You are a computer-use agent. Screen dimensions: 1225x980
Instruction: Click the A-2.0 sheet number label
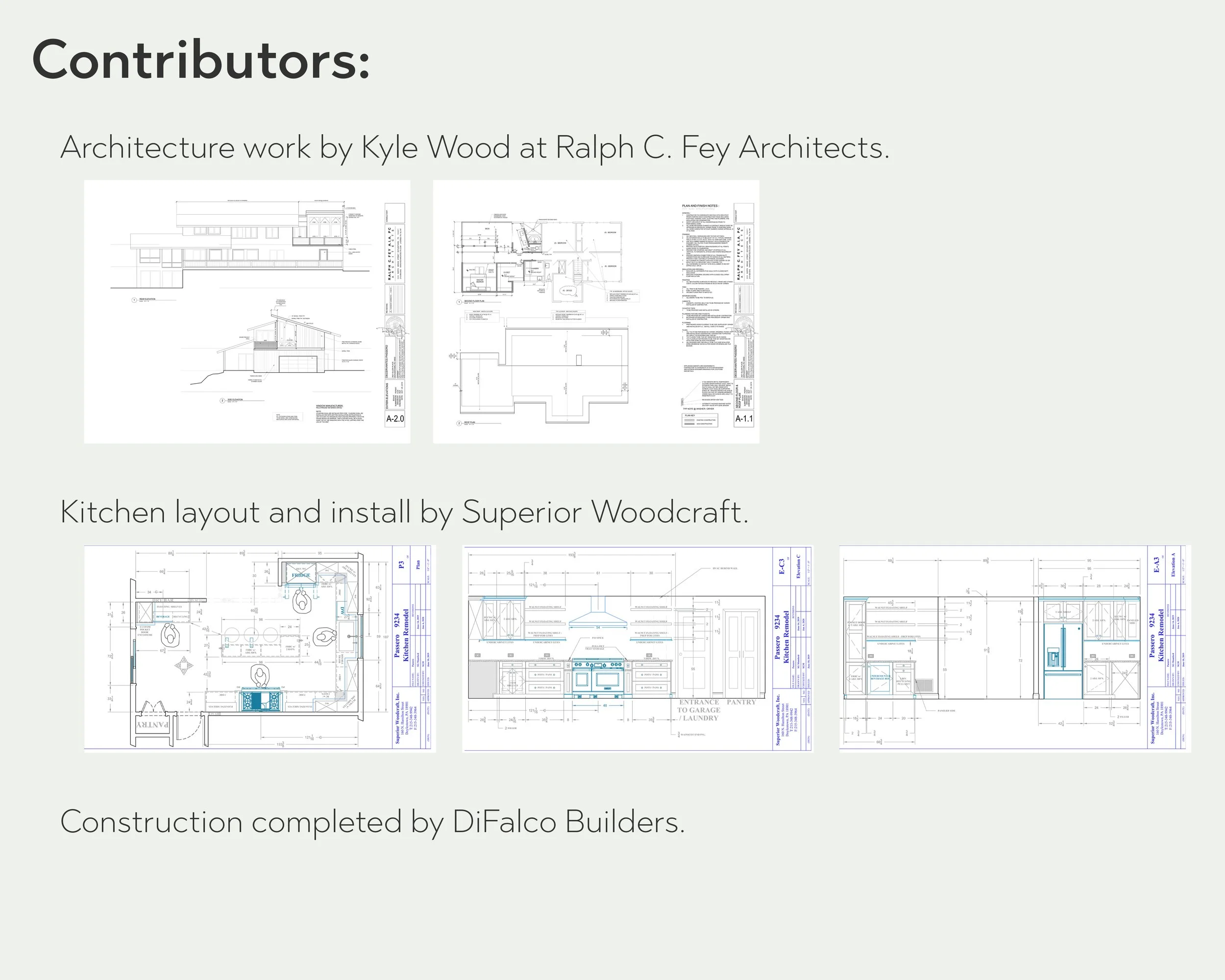(x=395, y=418)
